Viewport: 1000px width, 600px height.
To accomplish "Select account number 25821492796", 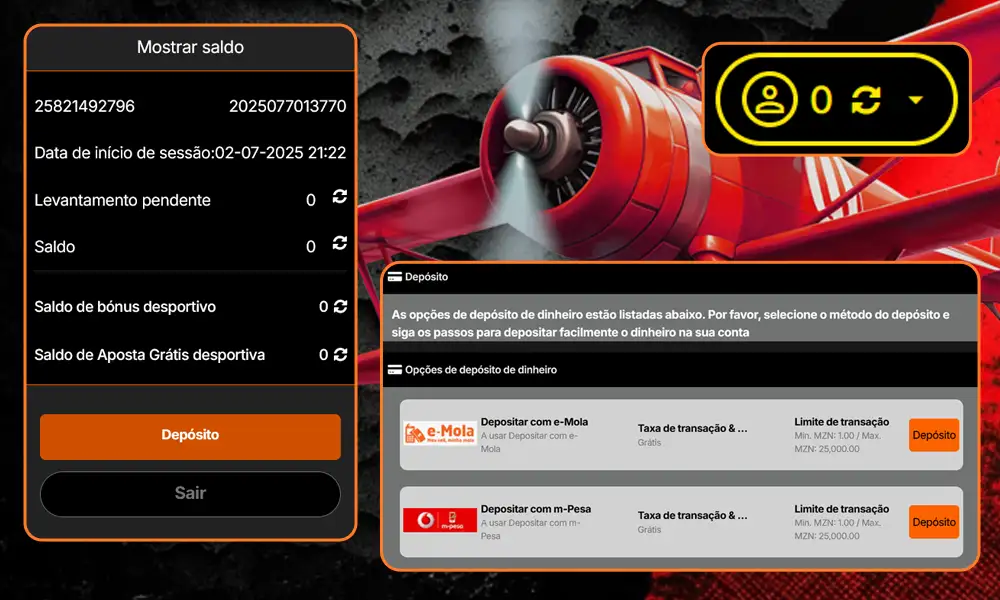I will pyautogui.click(x=86, y=106).
